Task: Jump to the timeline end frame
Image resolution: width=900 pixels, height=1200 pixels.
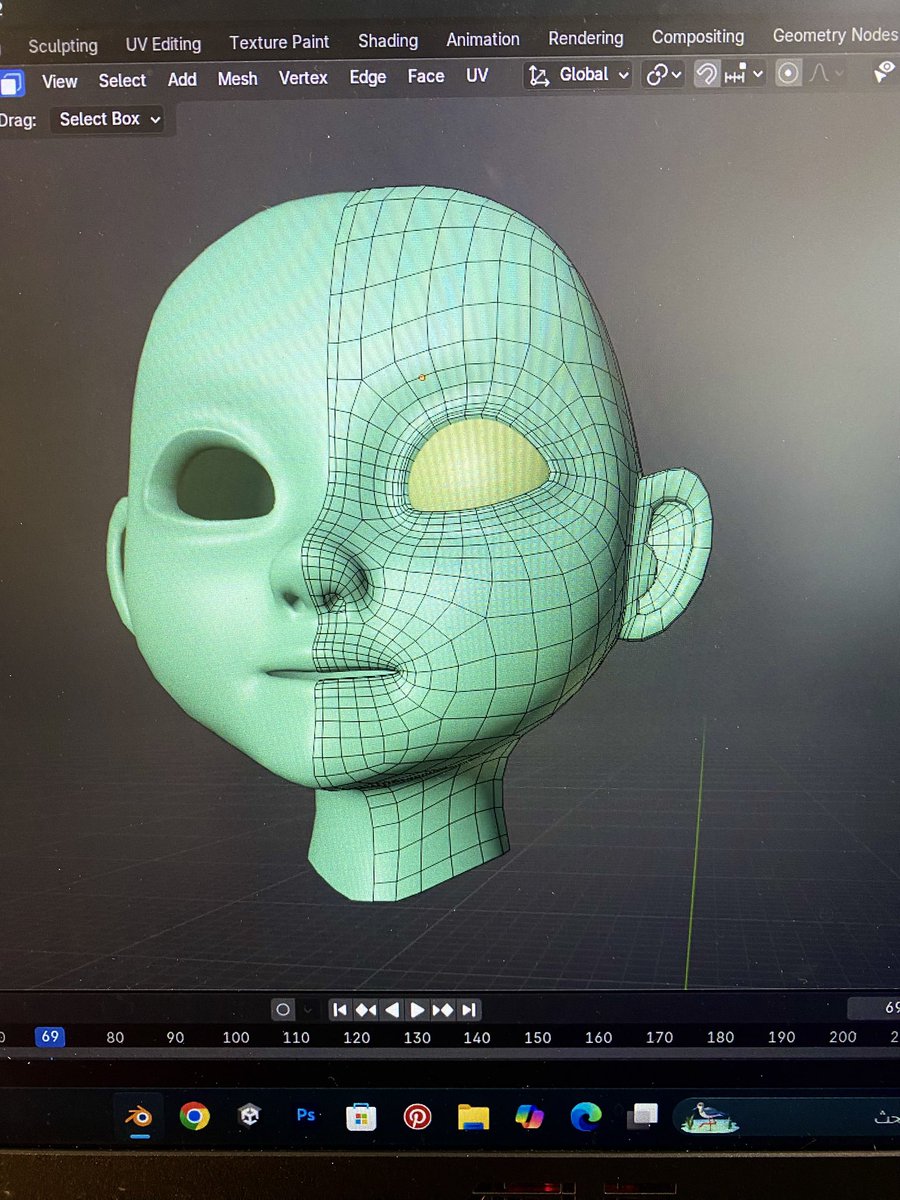Action: pos(469,1010)
